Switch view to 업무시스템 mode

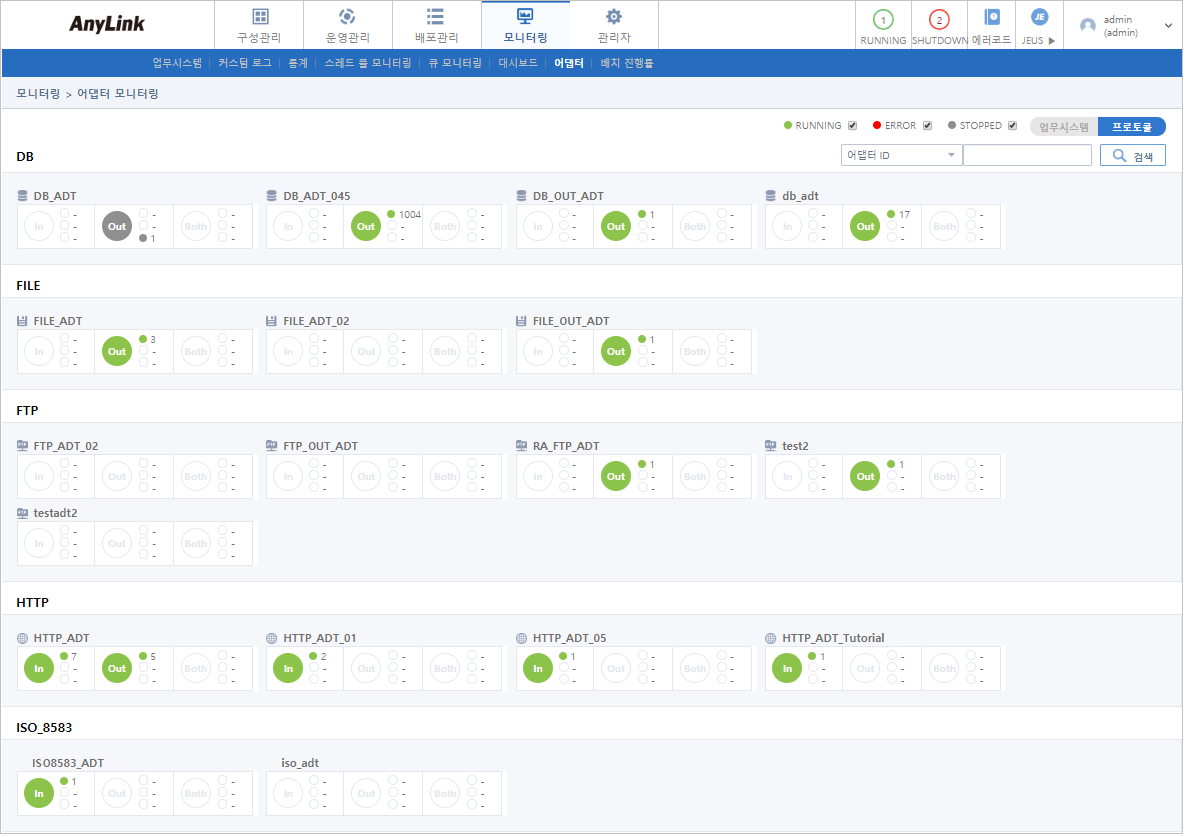pyautogui.click(x=1064, y=125)
